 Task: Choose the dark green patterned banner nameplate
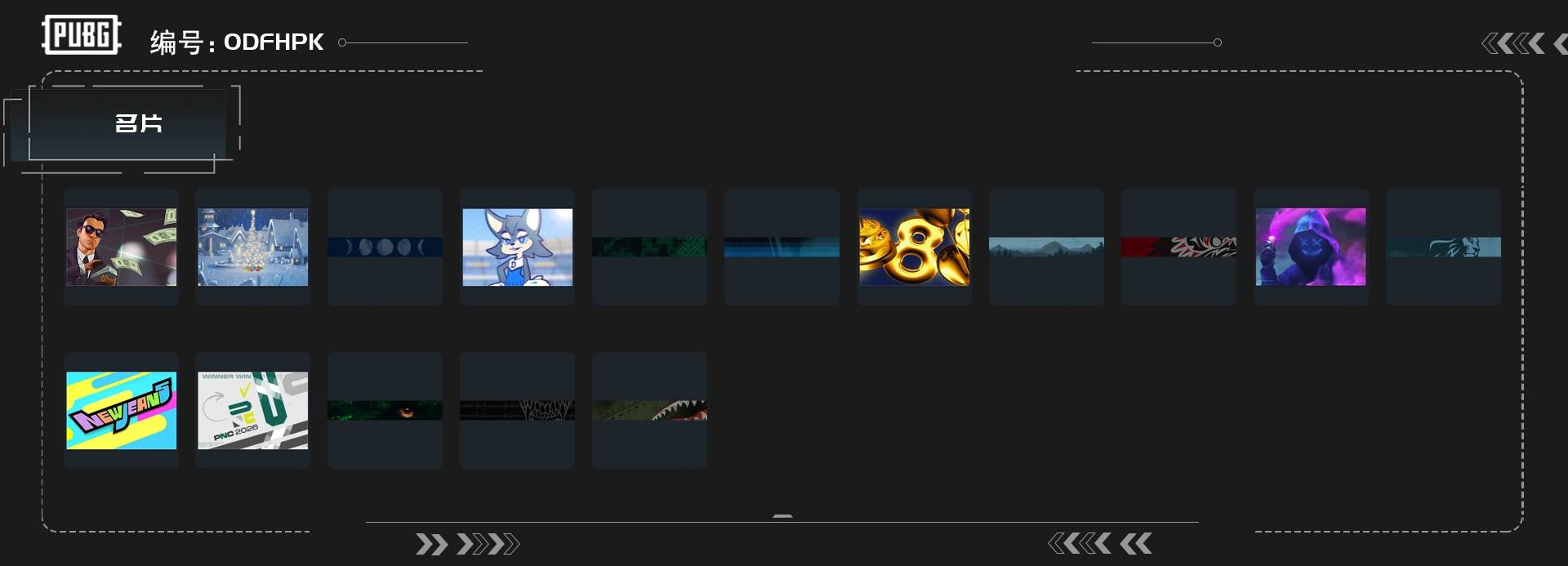coord(650,247)
